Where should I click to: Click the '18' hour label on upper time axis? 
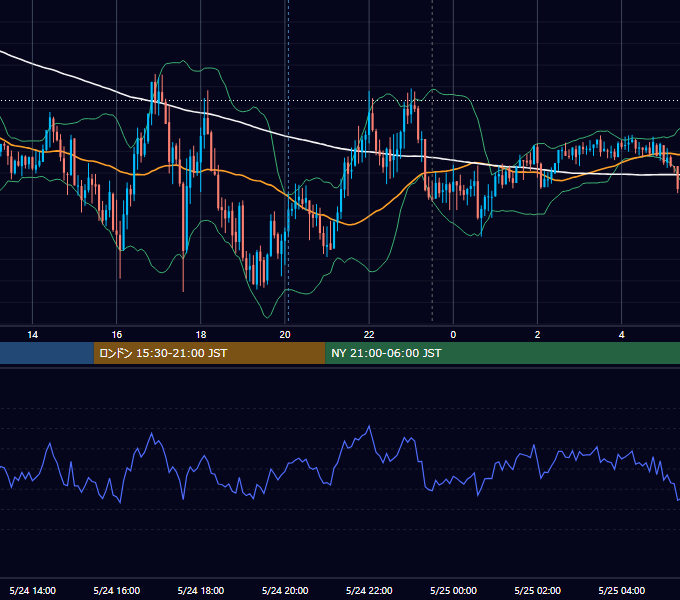pyautogui.click(x=201, y=335)
